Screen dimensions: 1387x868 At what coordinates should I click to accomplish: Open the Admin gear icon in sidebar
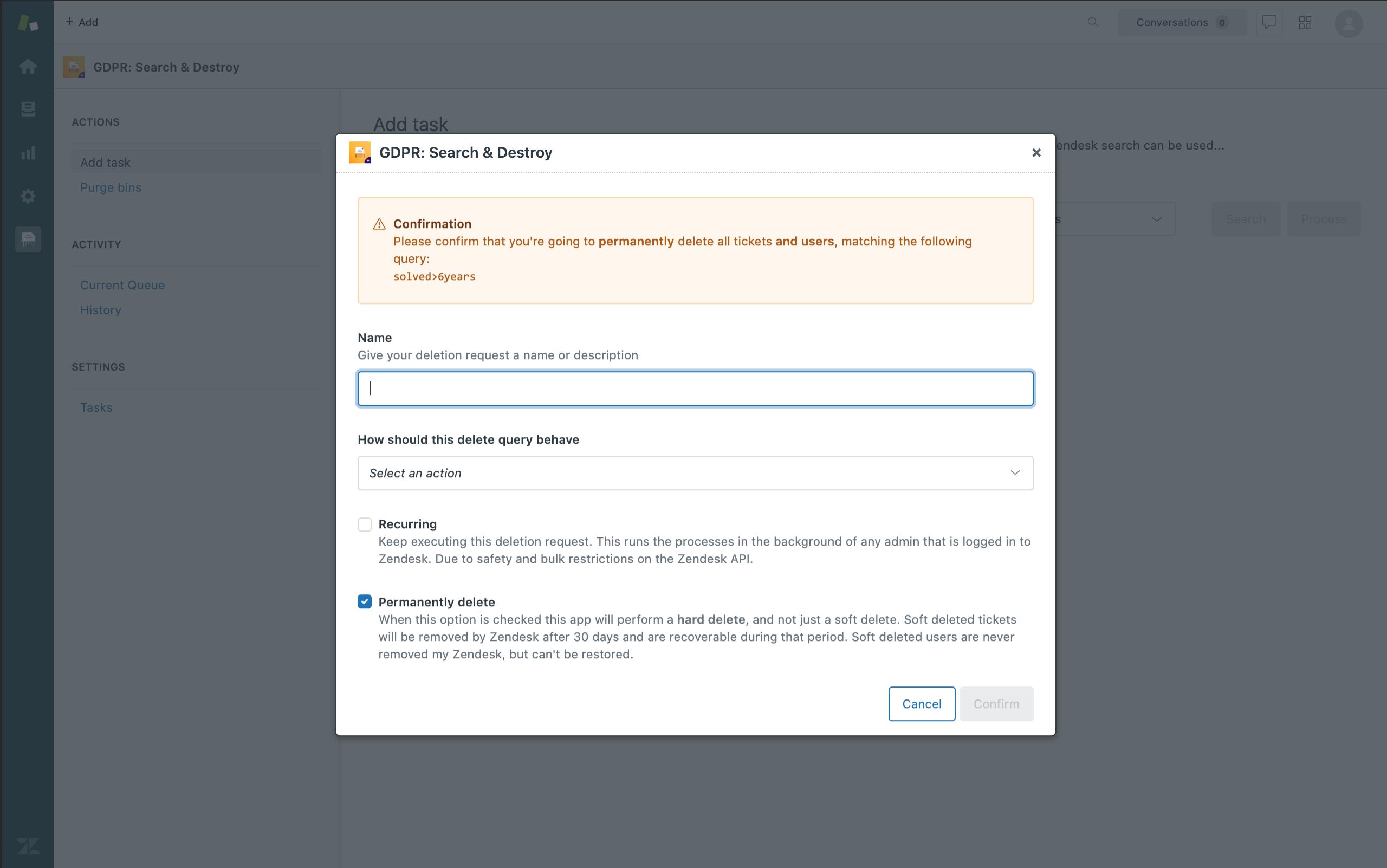[28, 196]
